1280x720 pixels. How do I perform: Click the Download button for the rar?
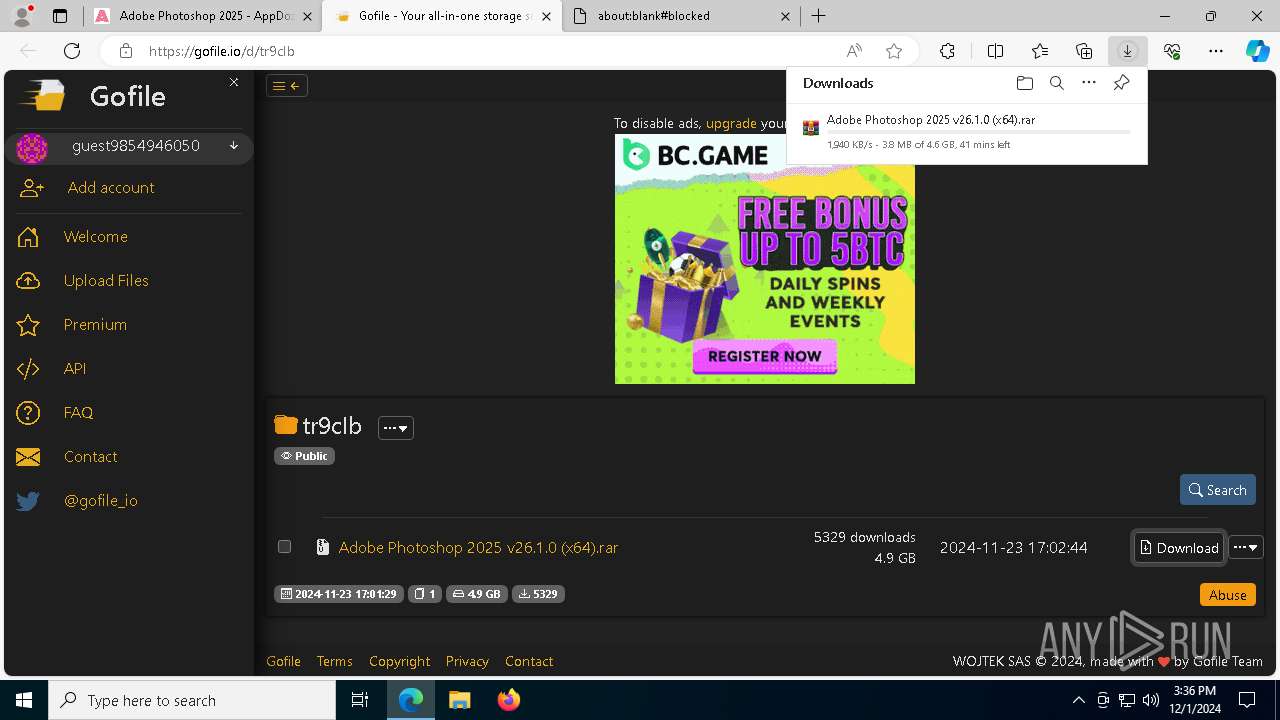1179,547
